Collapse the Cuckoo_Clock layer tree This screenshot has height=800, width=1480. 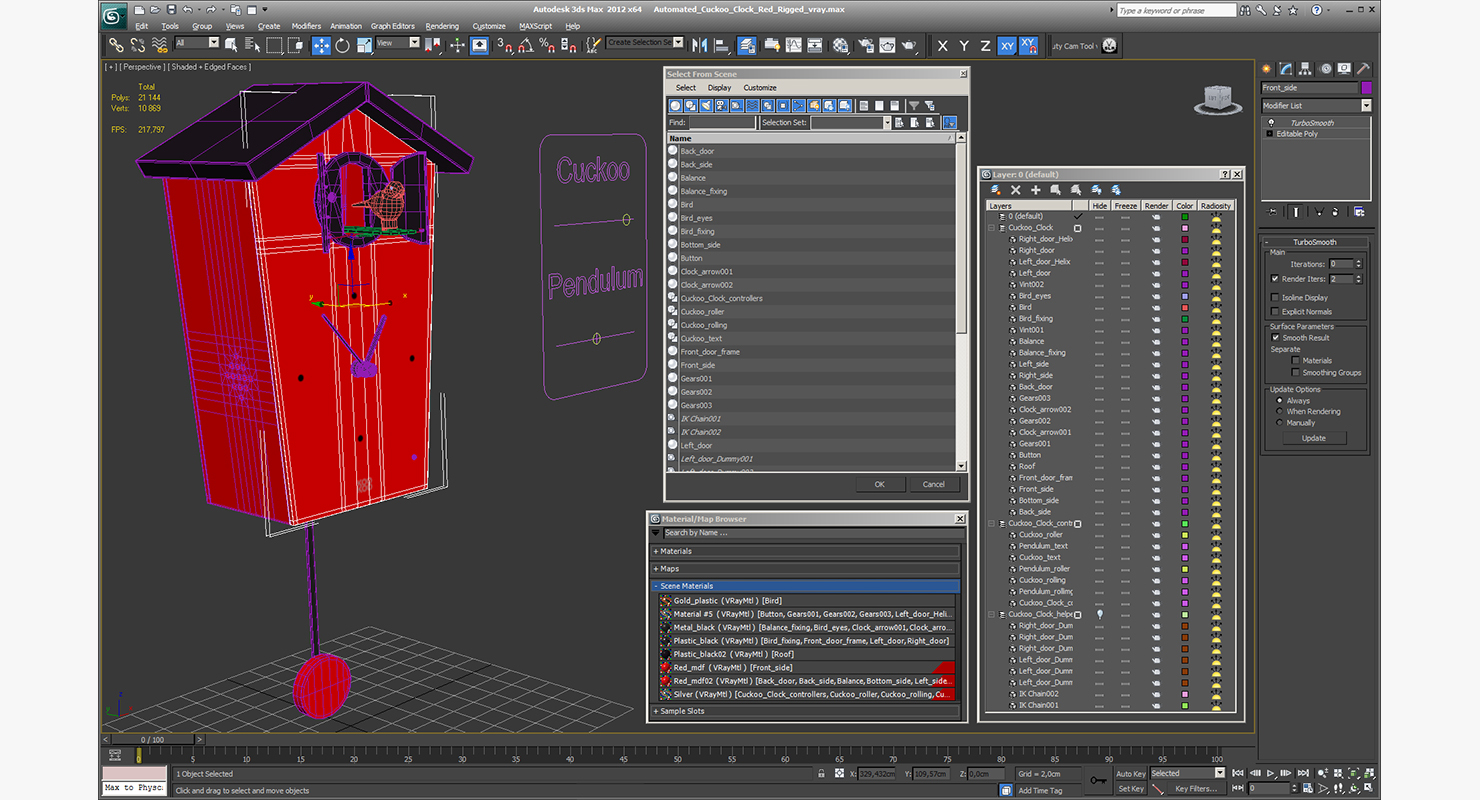[x=992, y=228]
